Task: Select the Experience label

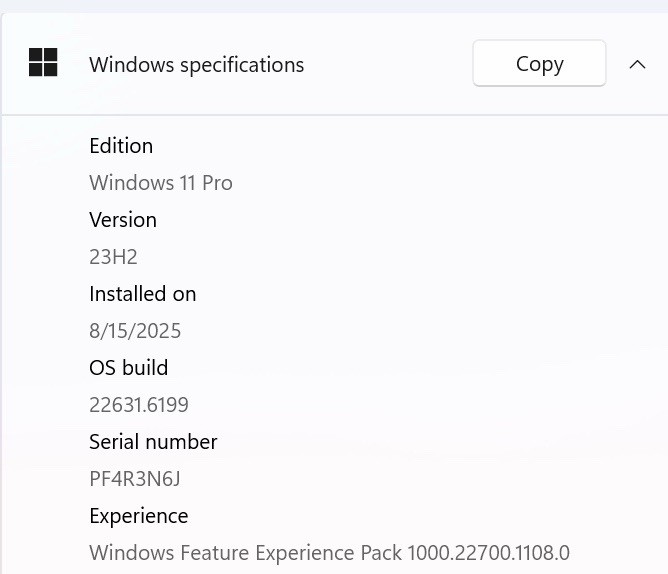Action: click(x=139, y=516)
